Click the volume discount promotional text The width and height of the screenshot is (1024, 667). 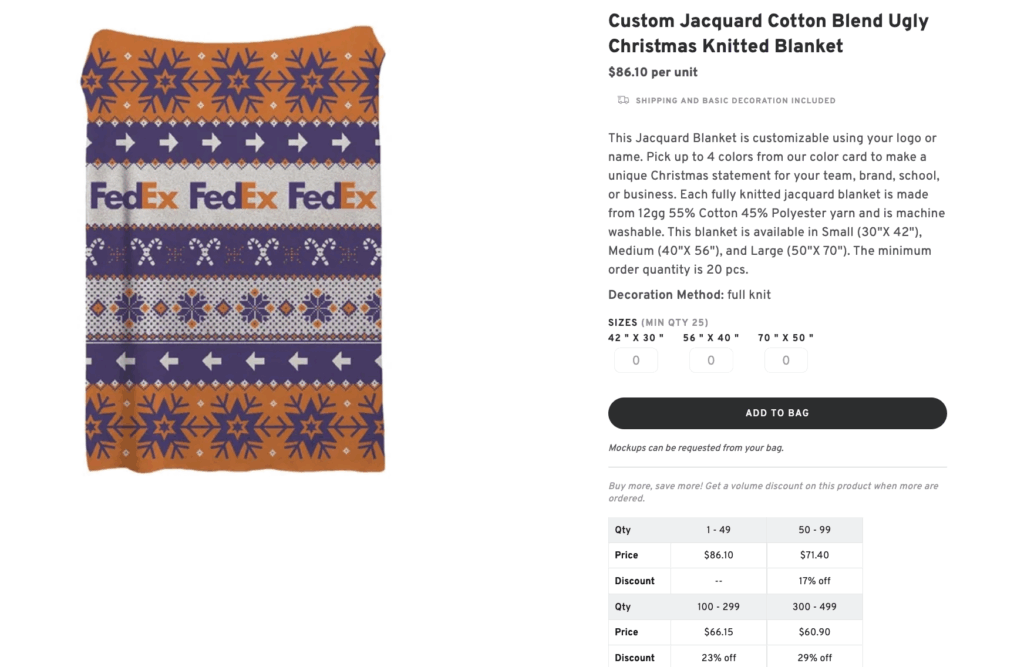773,492
